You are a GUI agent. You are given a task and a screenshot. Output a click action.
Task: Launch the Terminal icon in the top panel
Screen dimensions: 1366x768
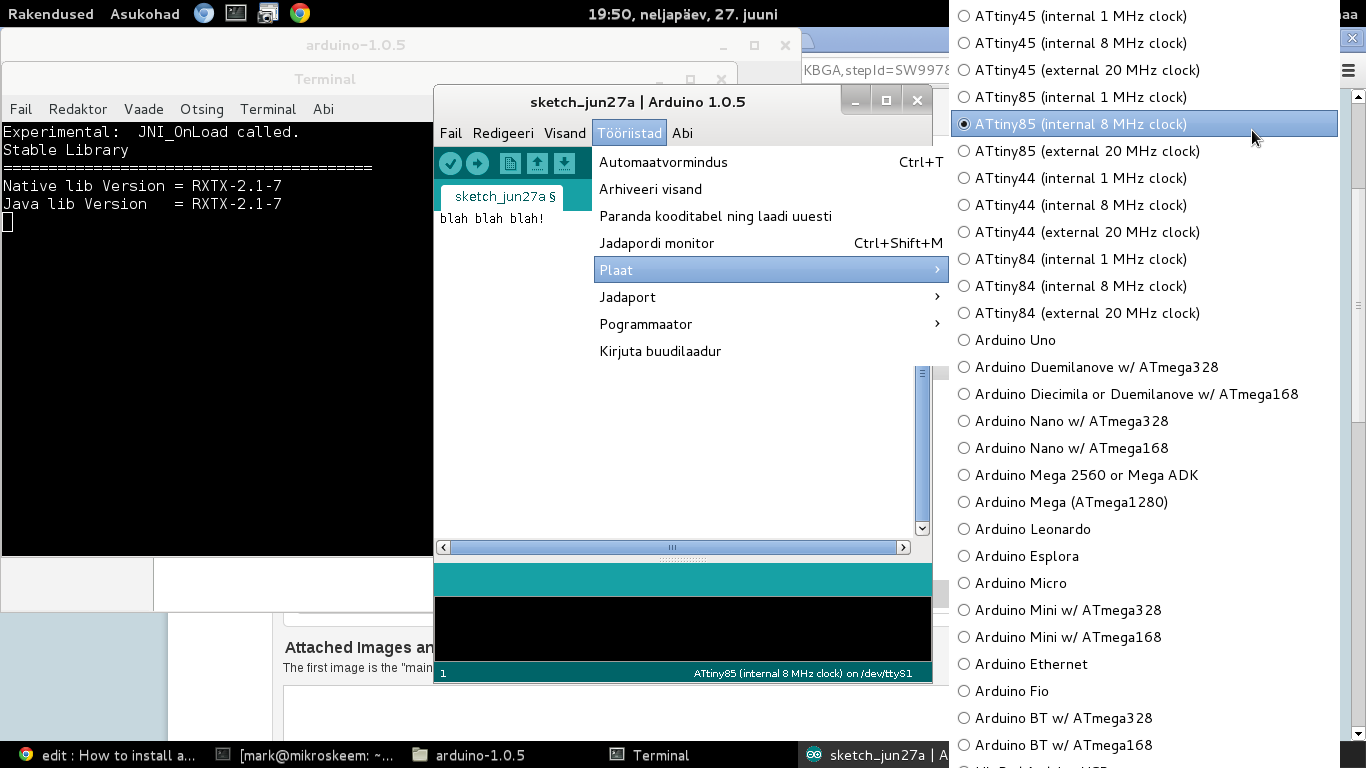236,14
